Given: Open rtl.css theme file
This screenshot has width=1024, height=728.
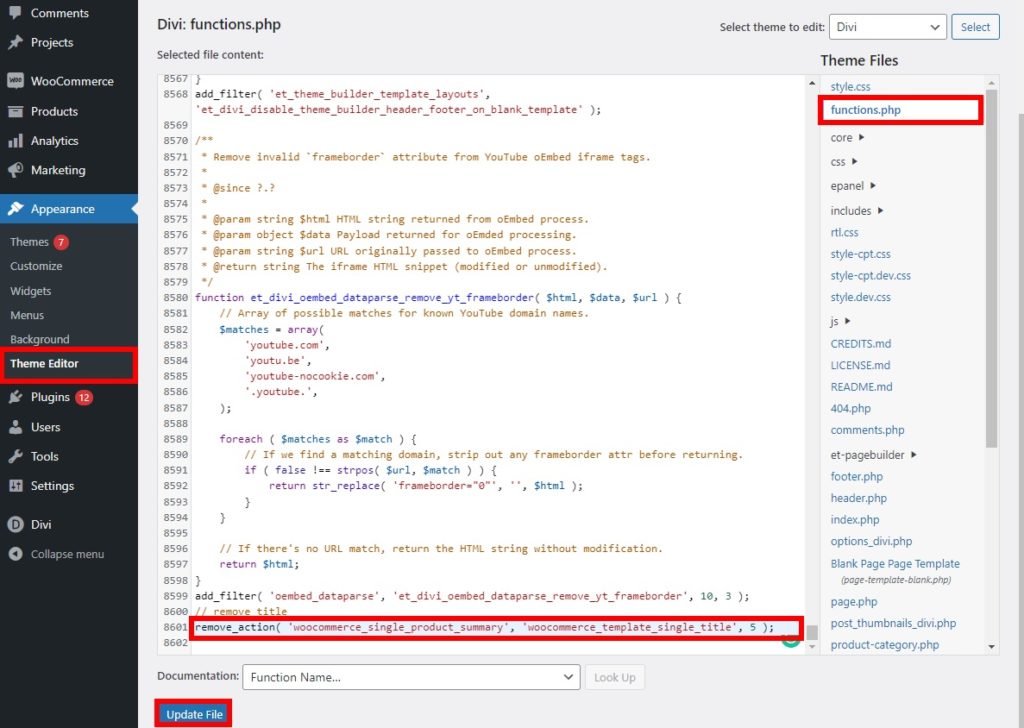Looking at the screenshot, I should click(844, 232).
